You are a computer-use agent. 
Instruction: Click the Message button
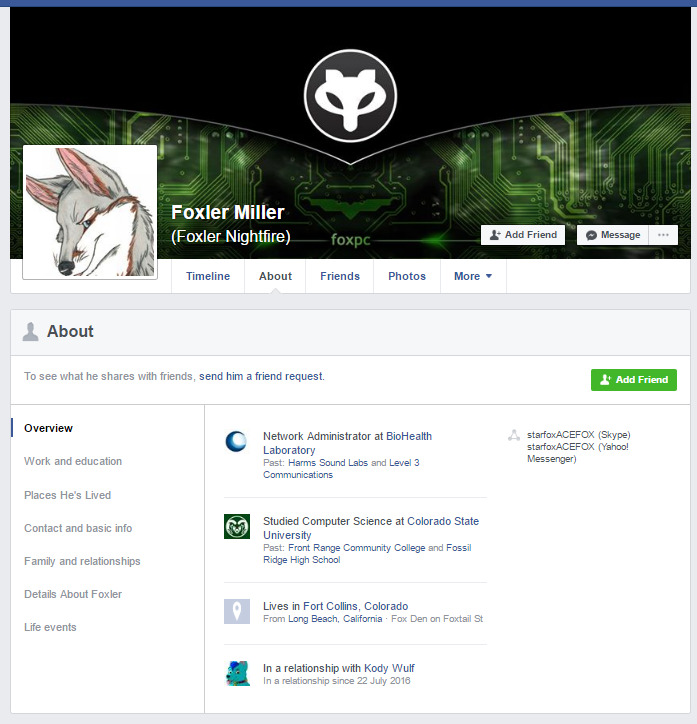click(613, 235)
